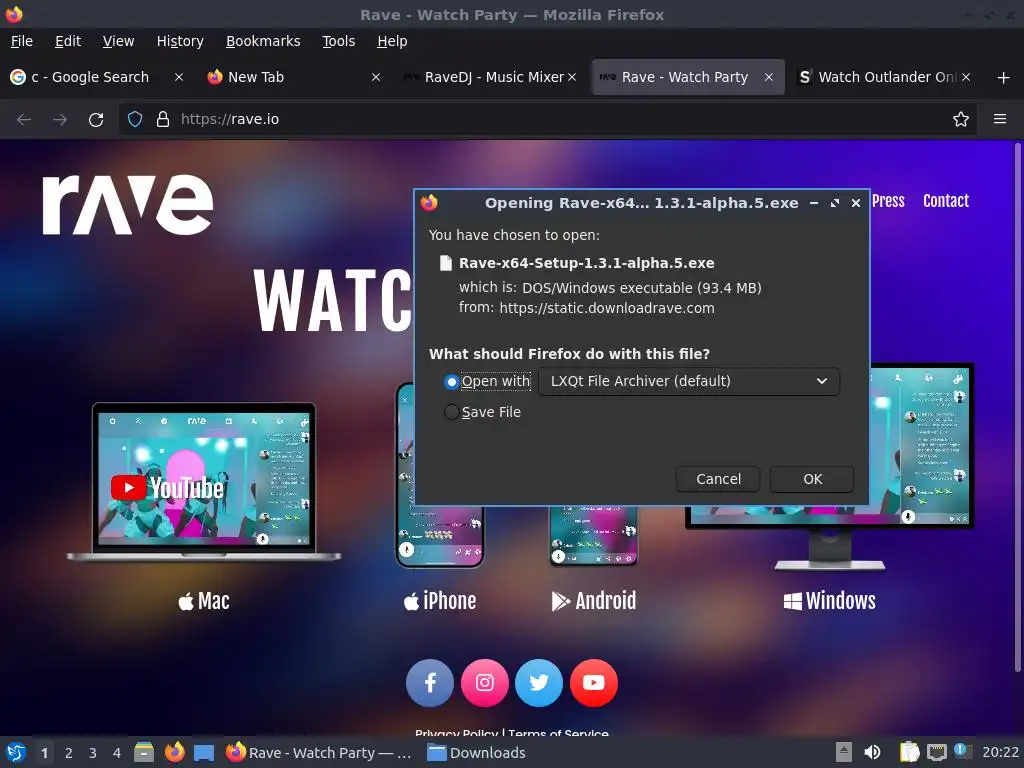Open Rave Facebook page icon
The height and width of the screenshot is (768, 1024).
point(430,682)
